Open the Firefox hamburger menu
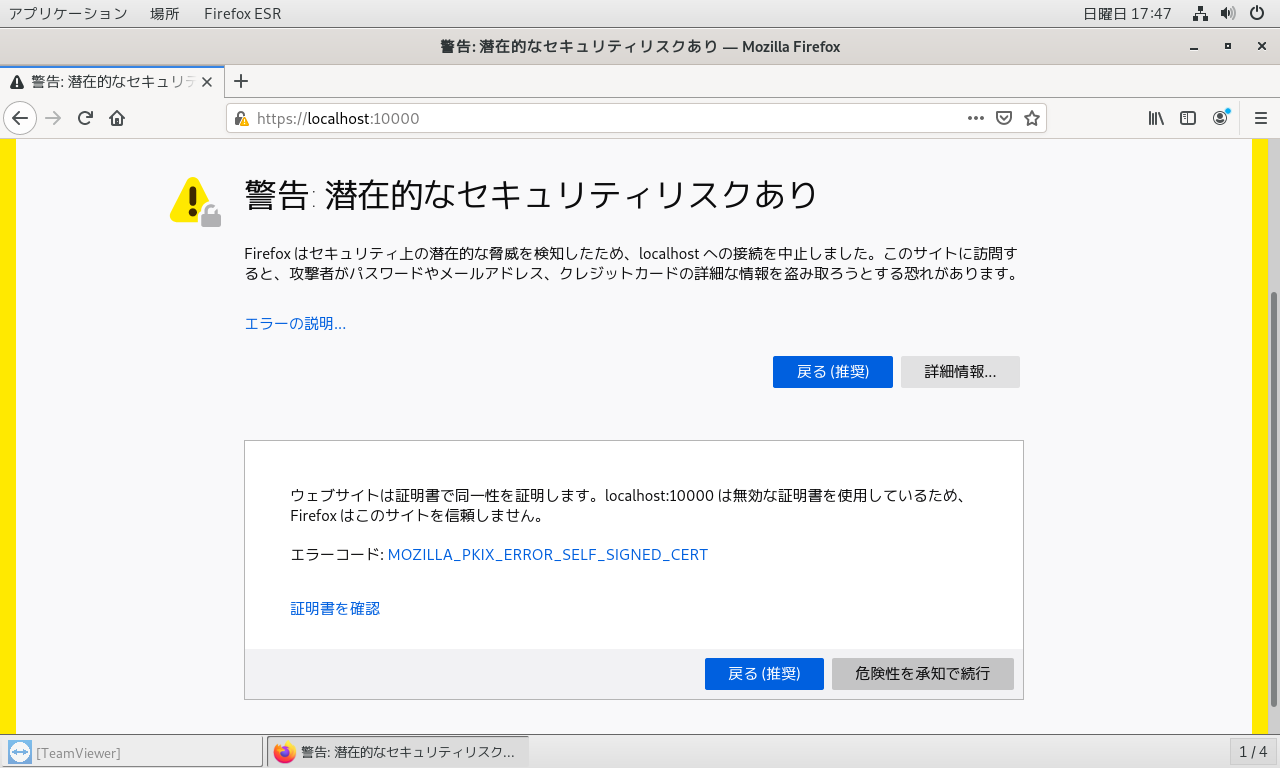Screen dimensions: 1280x768 1260,118
